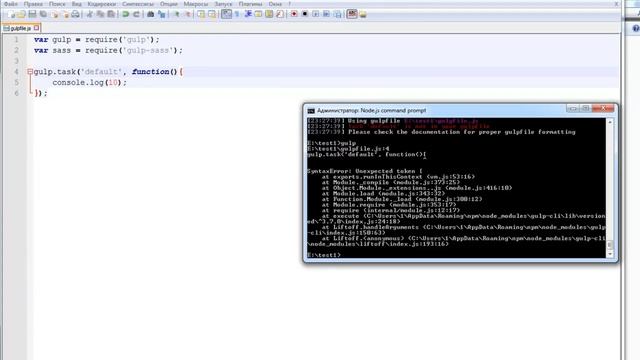Open the Плагины menu
640x360 pixels.
coord(250,4)
